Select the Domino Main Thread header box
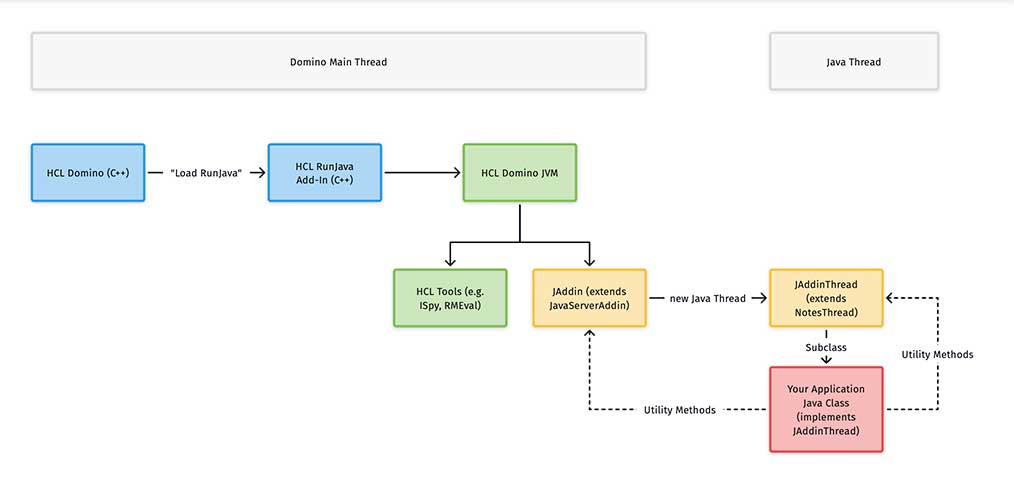Viewport: 1014px width, 484px height. pyautogui.click(x=338, y=61)
